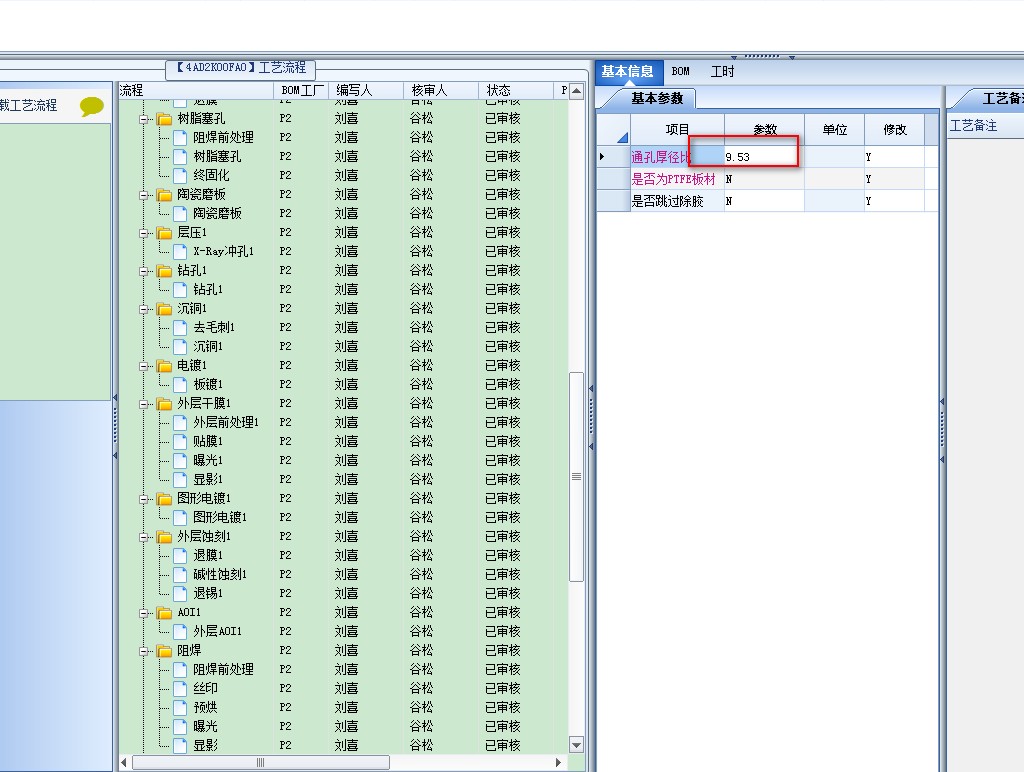The width and height of the screenshot is (1024, 772).
Task: Collapse the 图形电镀1 tree node
Action: point(144,500)
